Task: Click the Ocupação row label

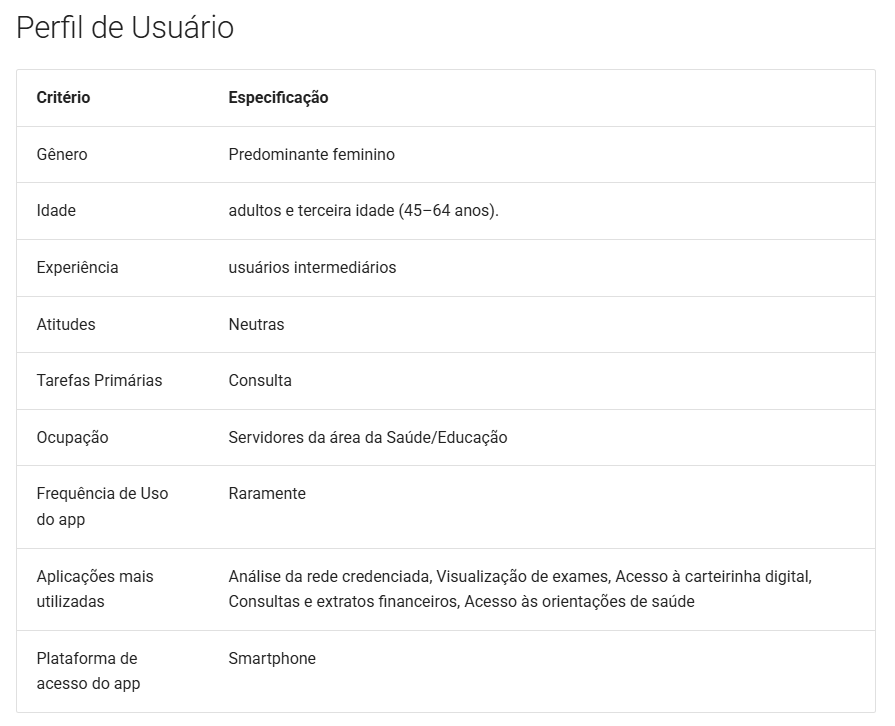Action: click(72, 438)
